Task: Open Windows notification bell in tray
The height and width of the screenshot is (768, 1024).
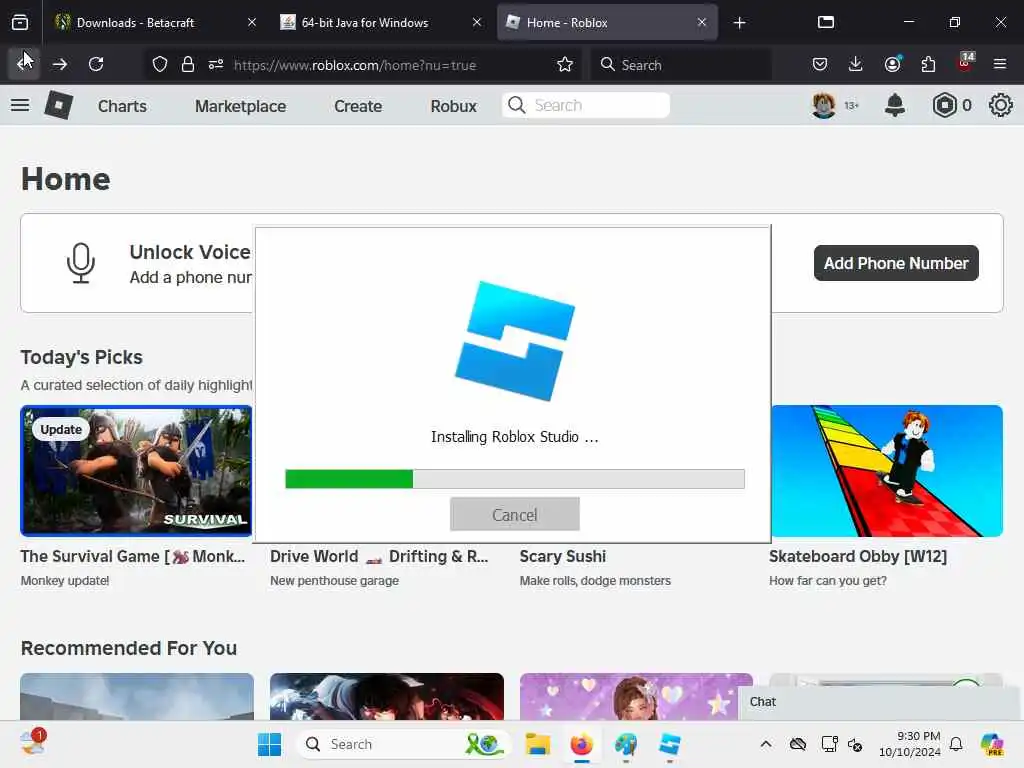Action: (956, 744)
